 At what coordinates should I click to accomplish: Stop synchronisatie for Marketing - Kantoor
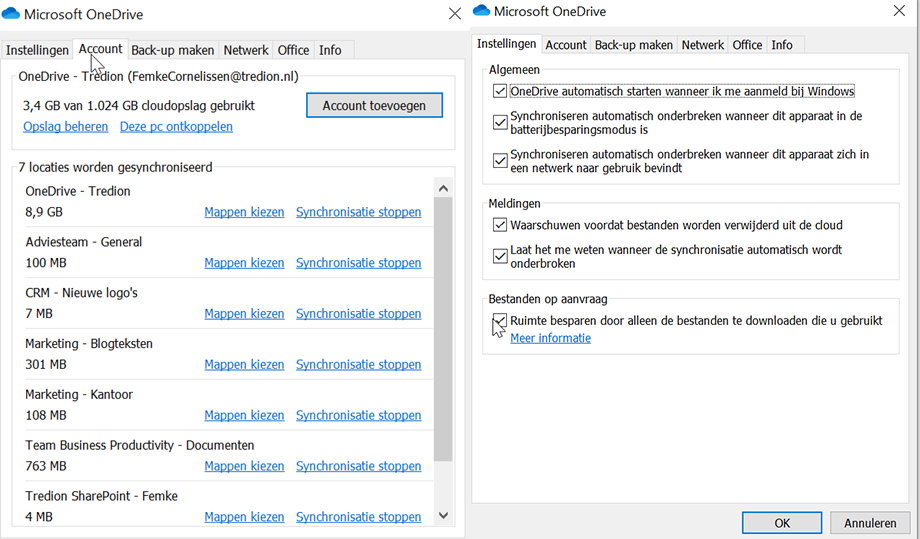pos(358,415)
